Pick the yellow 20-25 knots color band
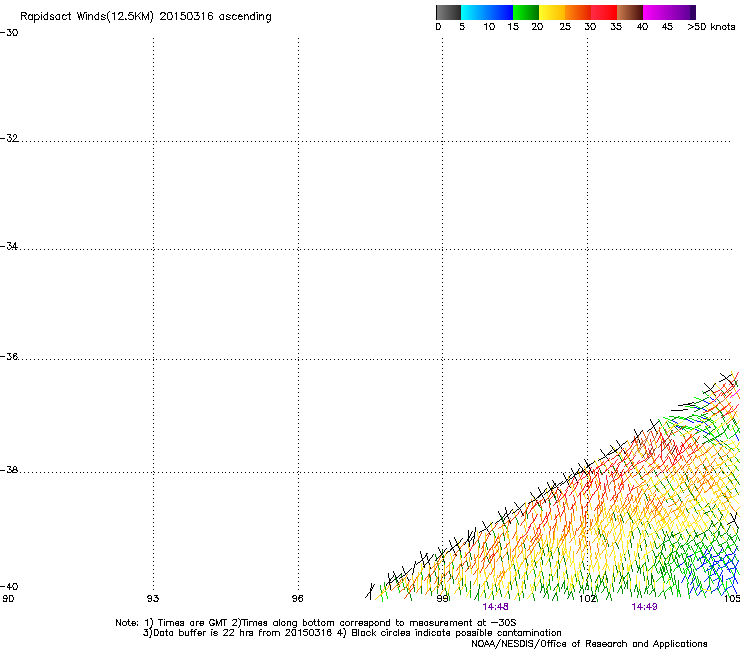The image size is (740, 650). point(552,12)
